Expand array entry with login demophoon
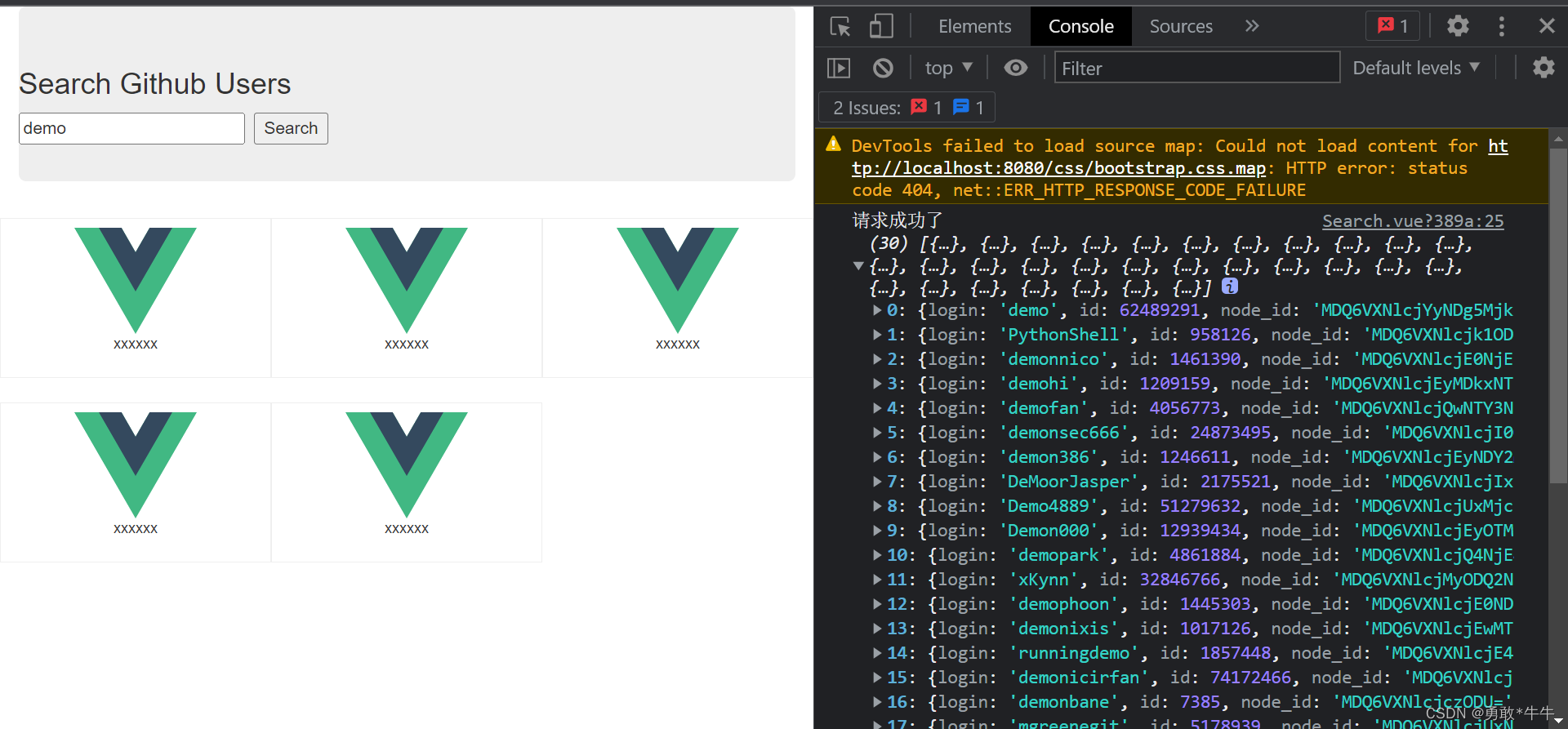 (877, 604)
